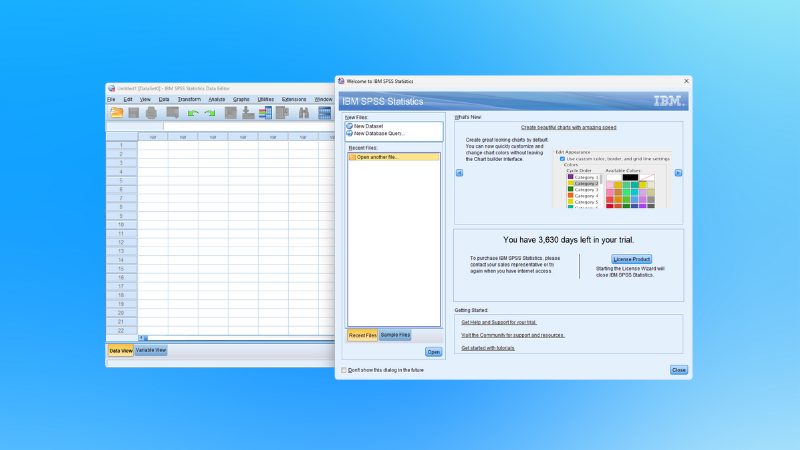Check Don't show this dialog in future

pyautogui.click(x=344, y=370)
